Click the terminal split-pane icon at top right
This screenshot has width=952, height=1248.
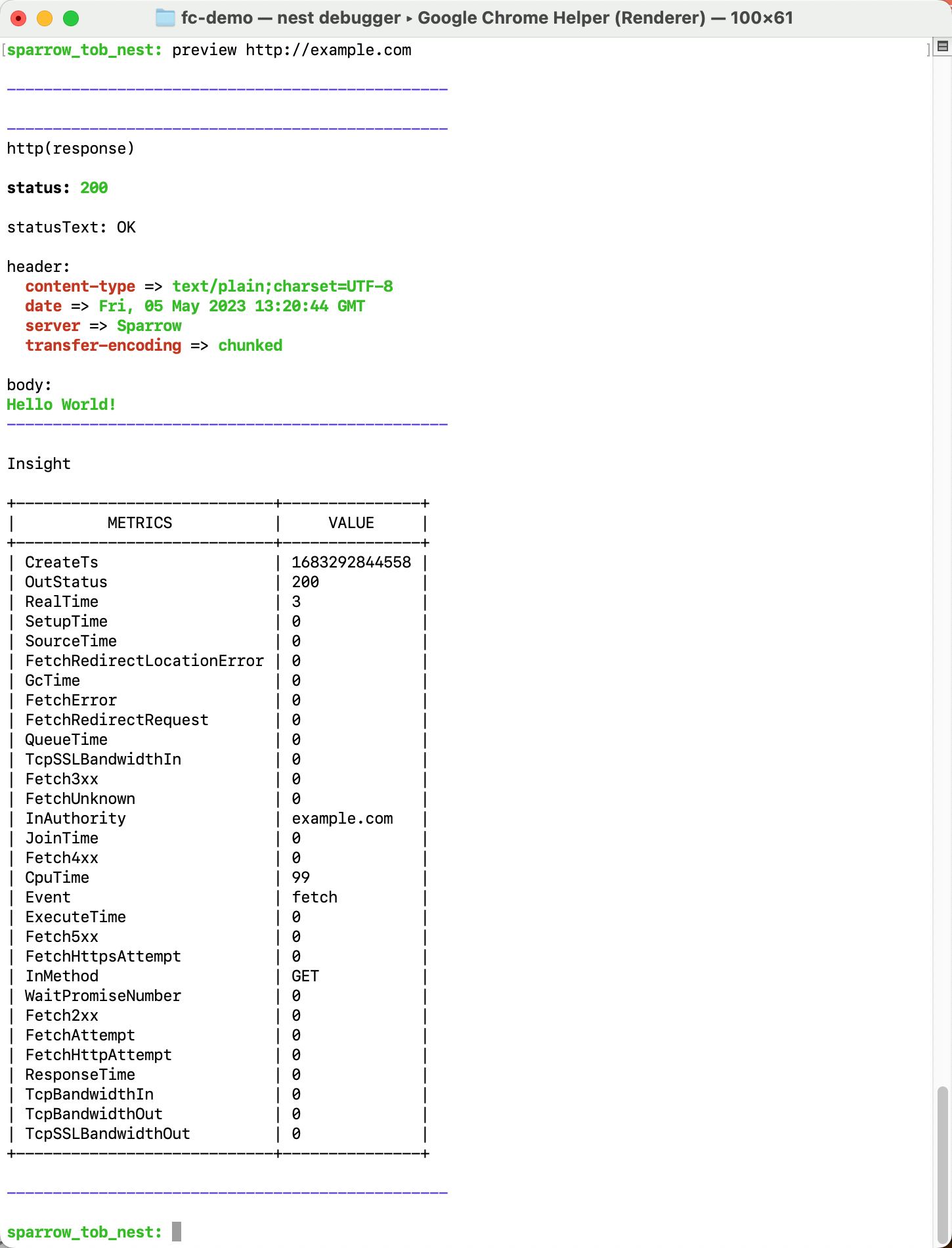[x=943, y=46]
